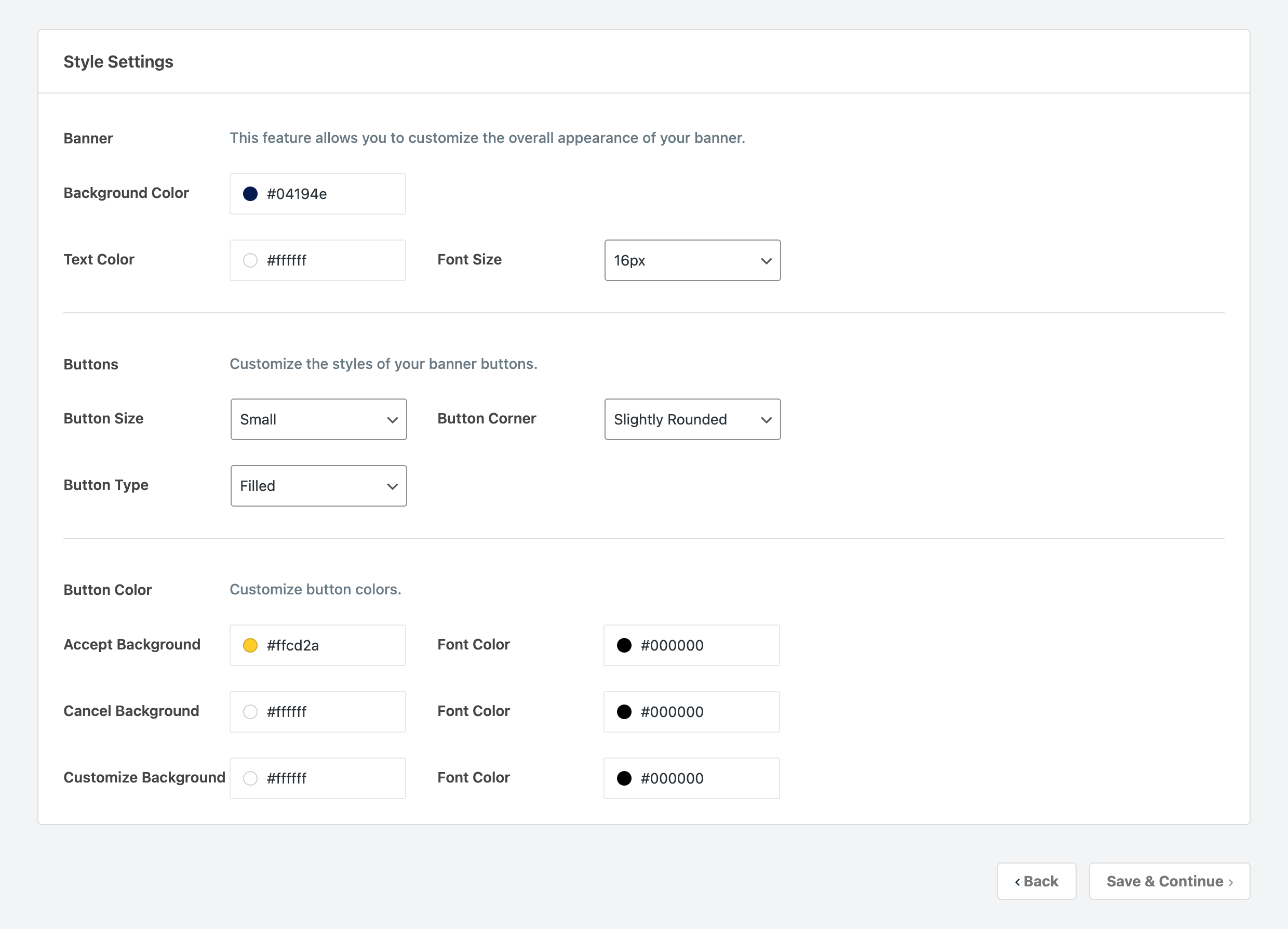Click the Cancel Background color swatch
The width and height of the screenshot is (1288, 929).
coord(250,711)
